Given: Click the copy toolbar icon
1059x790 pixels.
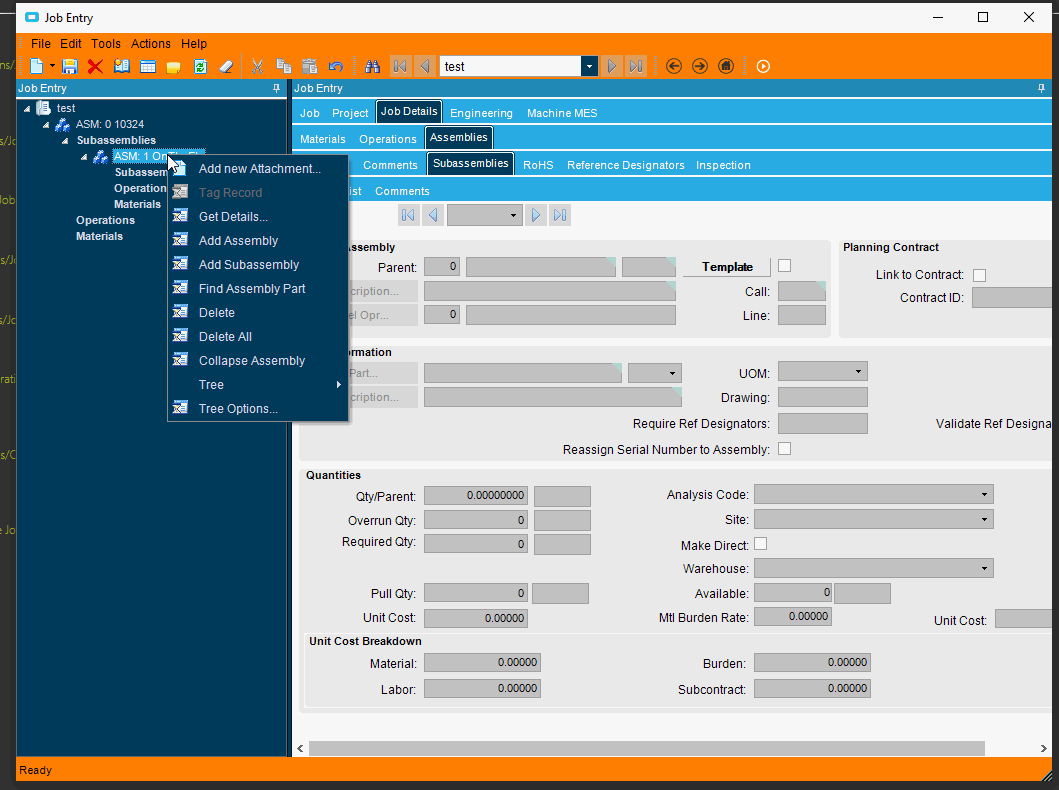Looking at the screenshot, I should click(284, 66).
